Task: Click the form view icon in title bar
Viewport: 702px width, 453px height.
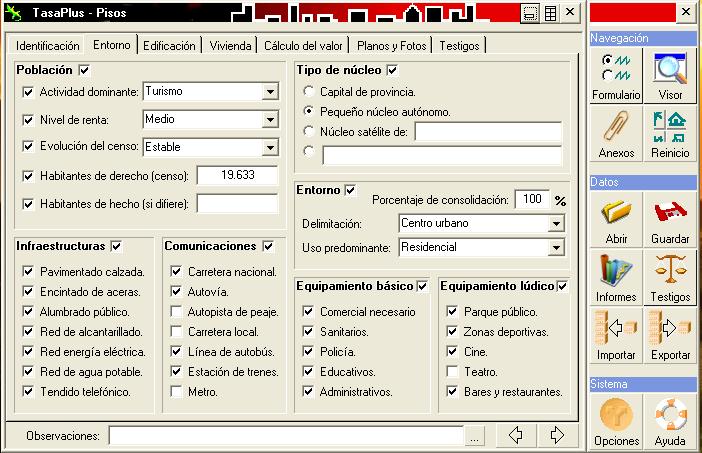Action: click(x=529, y=13)
